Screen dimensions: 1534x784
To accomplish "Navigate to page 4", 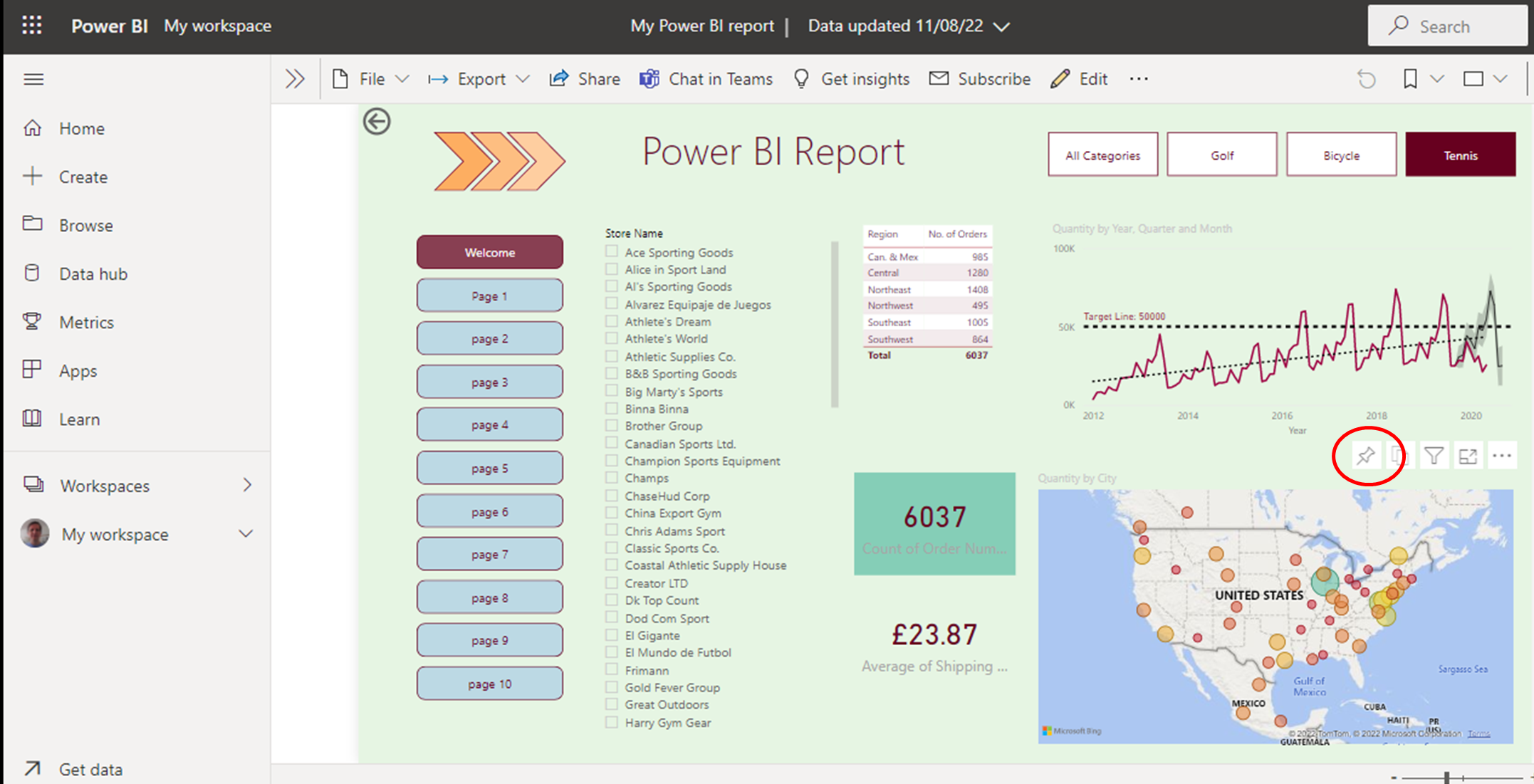I will coord(490,424).
